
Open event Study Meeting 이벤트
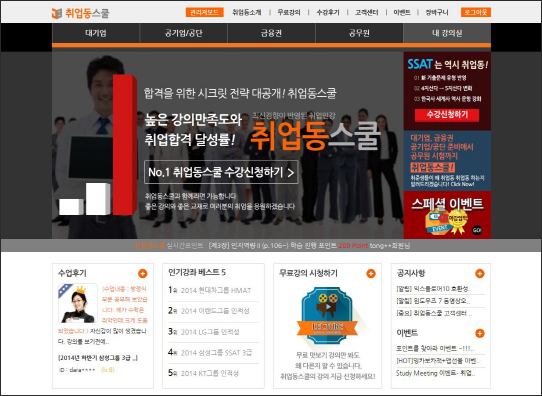pos(436,373)
